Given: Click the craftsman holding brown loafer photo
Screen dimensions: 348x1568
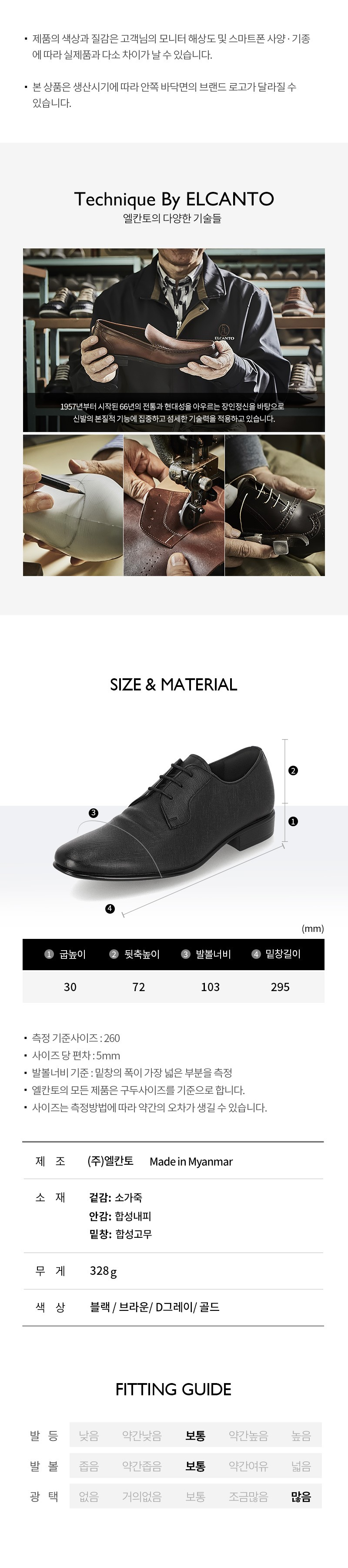Looking at the screenshot, I should (174, 340).
